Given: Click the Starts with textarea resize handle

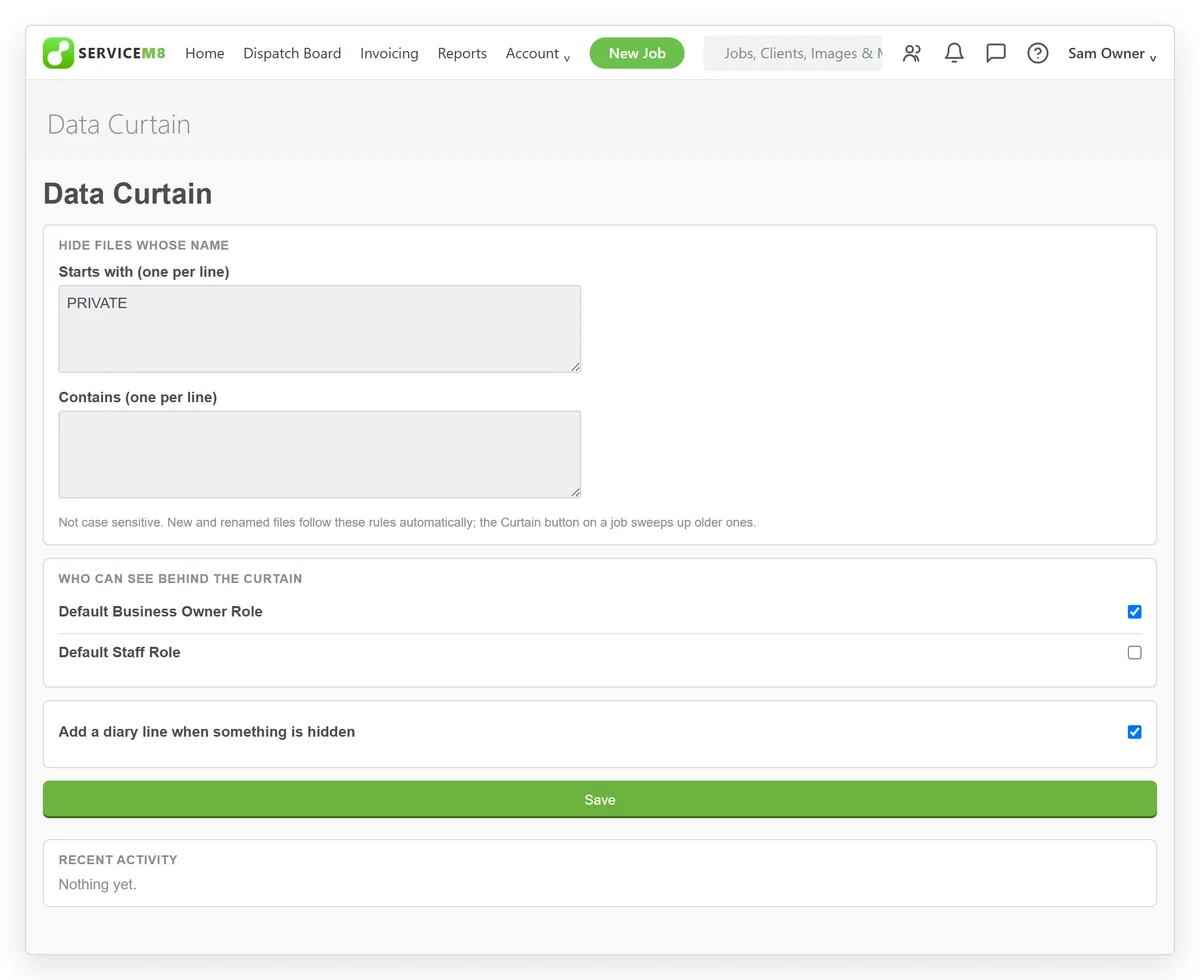Looking at the screenshot, I should [575, 367].
